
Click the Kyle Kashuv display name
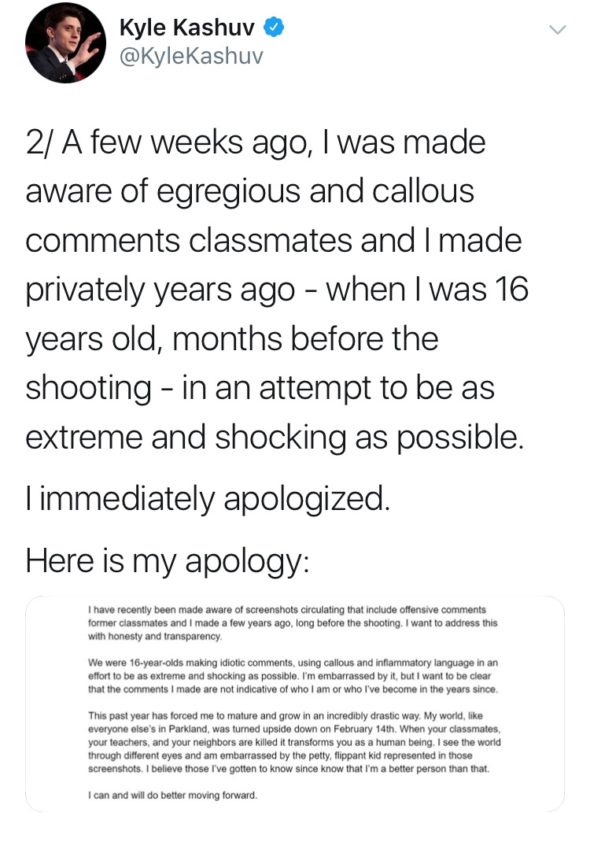[187, 28]
